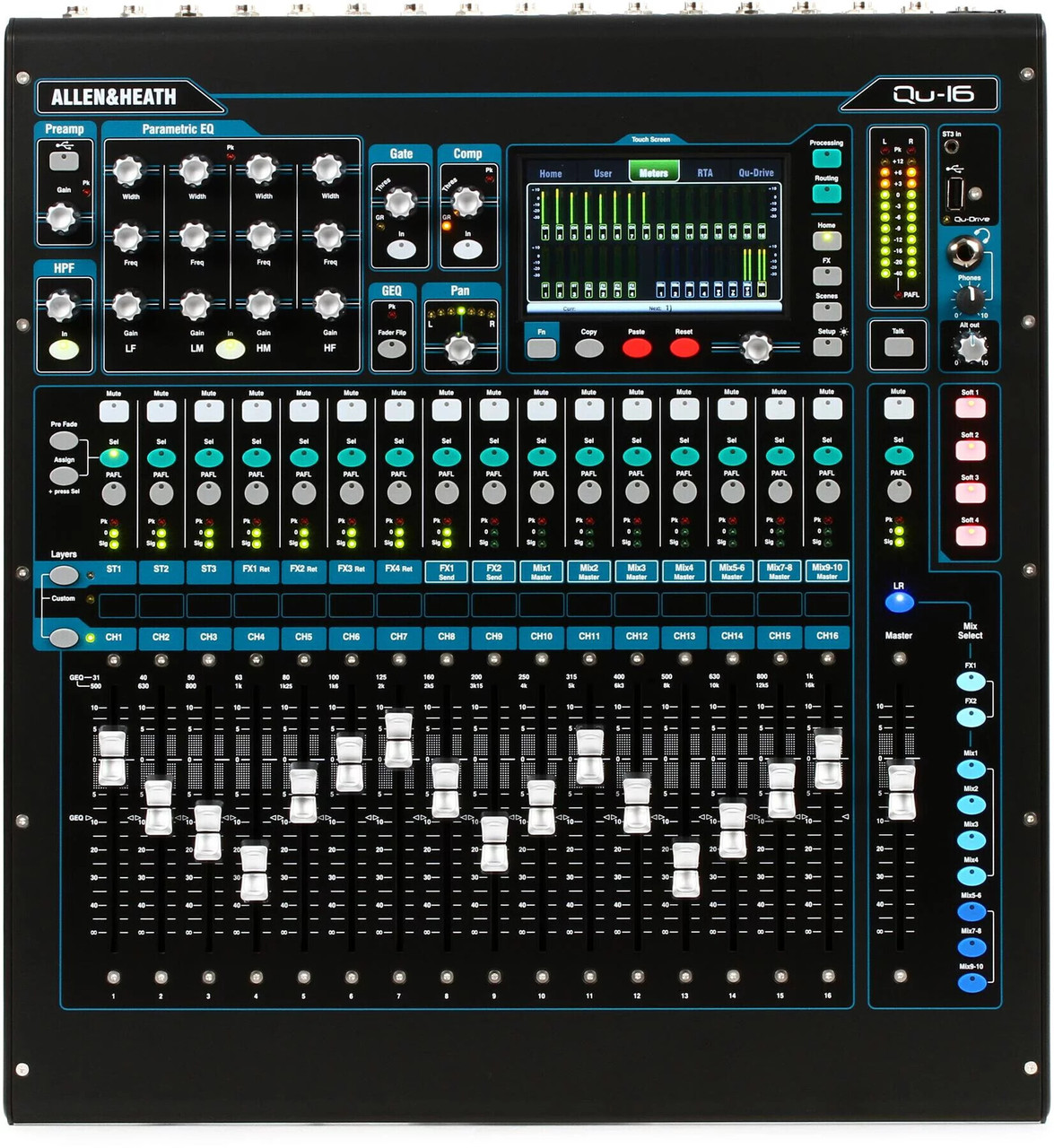The width and height of the screenshot is (1054, 1148).
Task: Tap the Pre Fade key
Action: coord(64,440)
